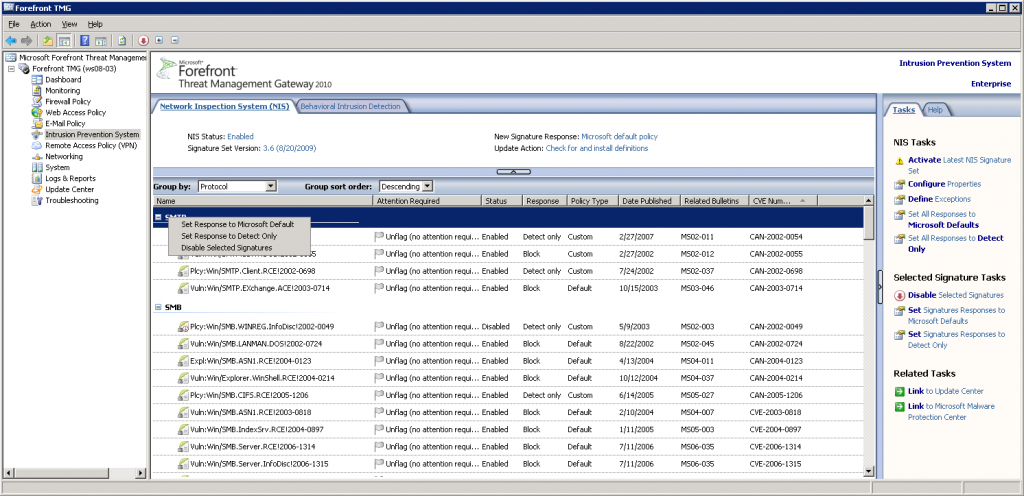Image resolution: width=1024 pixels, height=496 pixels.
Task: Collapse the Forefront TMG (ws08-03) tree node
Action: [11, 69]
